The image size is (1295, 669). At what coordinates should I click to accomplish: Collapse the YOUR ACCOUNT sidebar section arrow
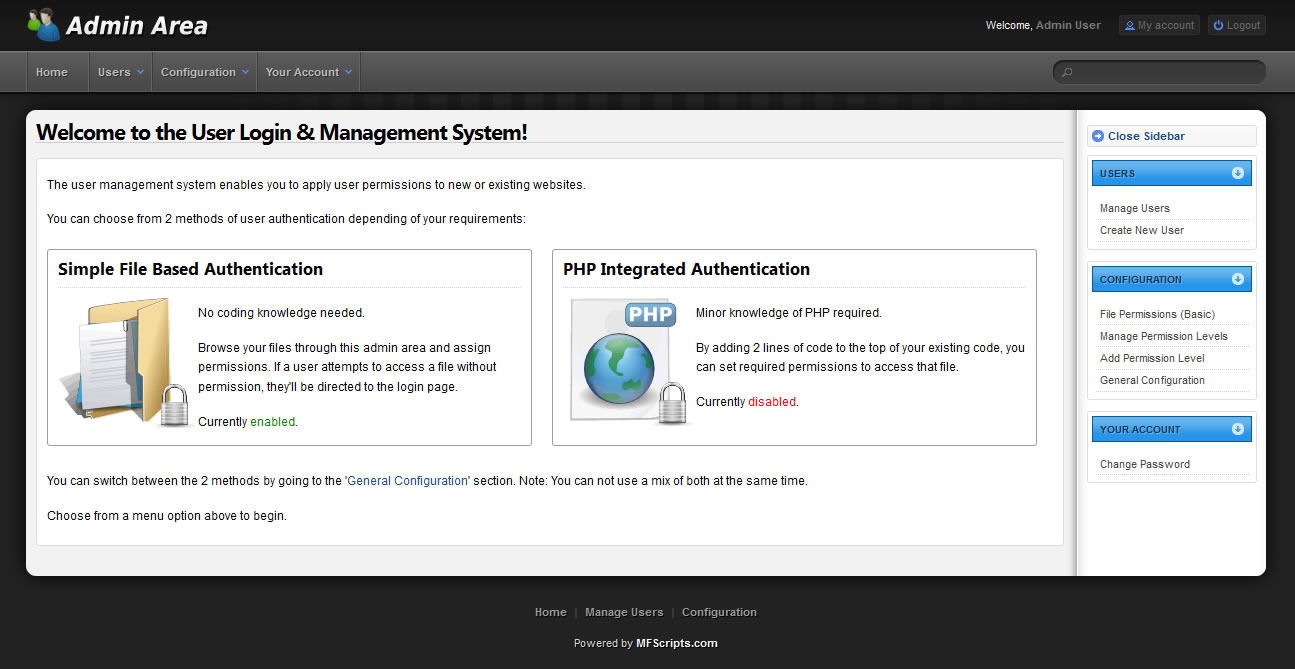(1238, 429)
